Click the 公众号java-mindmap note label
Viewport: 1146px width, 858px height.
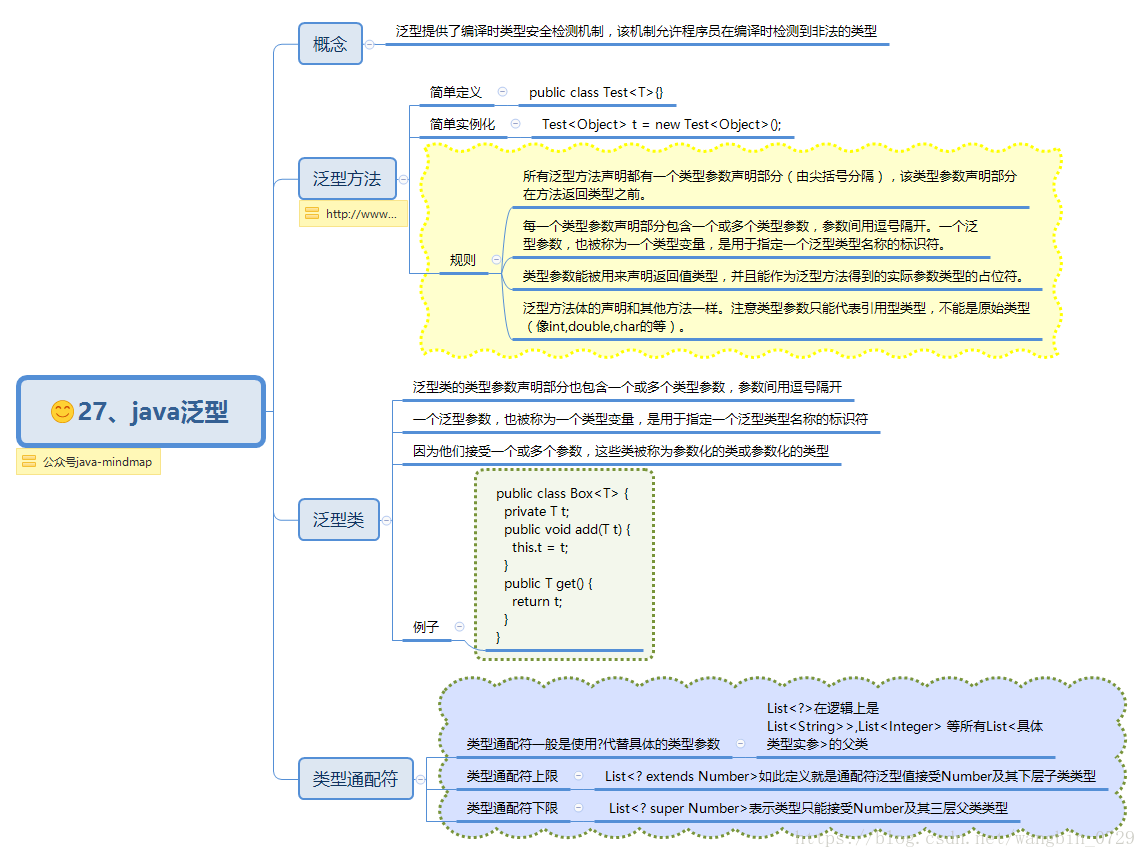click(x=97, y=462)
